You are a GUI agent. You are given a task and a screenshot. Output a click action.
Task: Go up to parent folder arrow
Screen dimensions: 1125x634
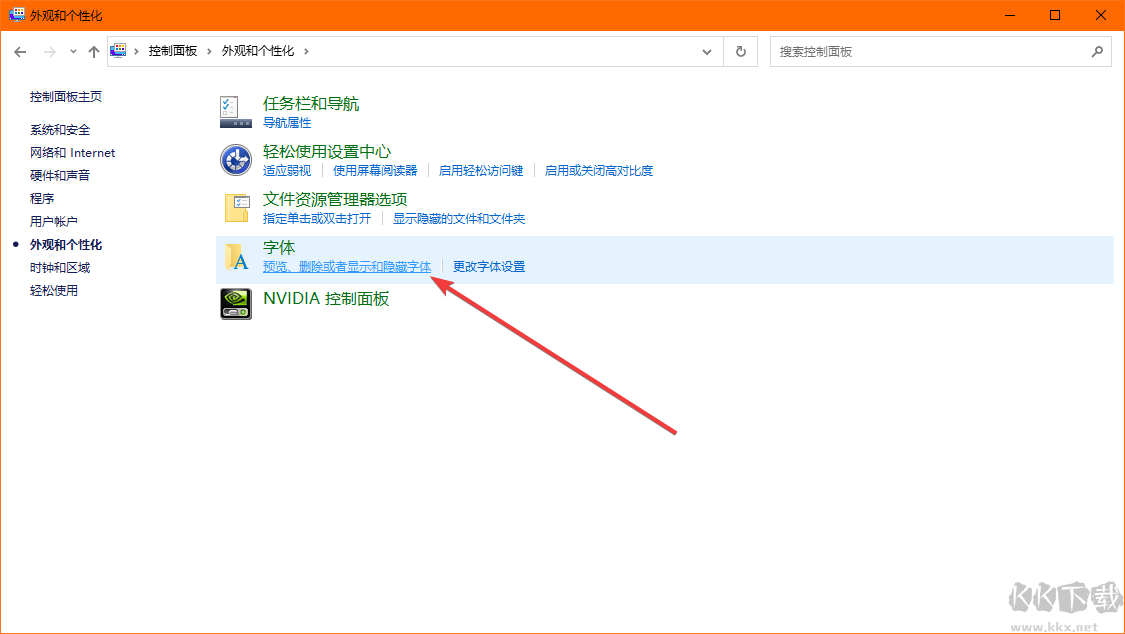93,51
